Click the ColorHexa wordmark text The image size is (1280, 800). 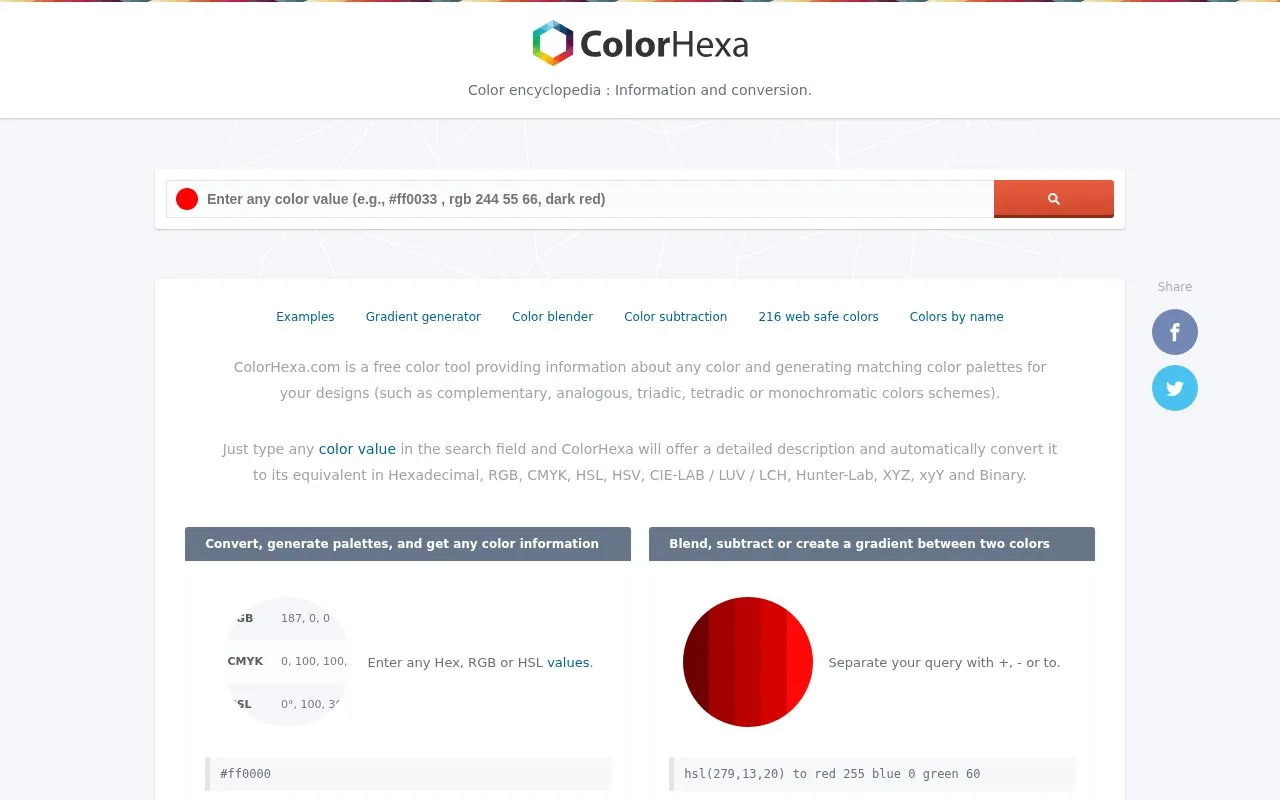664,45
